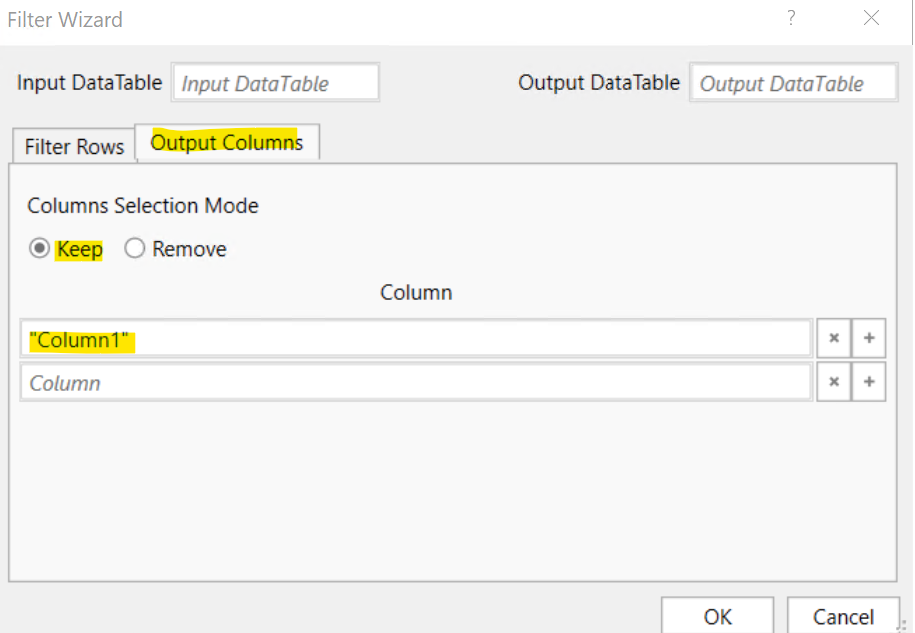Click the plus icon beside the empty Column row
The width and height of the screenshot is (915, 633).
(868, 382)
